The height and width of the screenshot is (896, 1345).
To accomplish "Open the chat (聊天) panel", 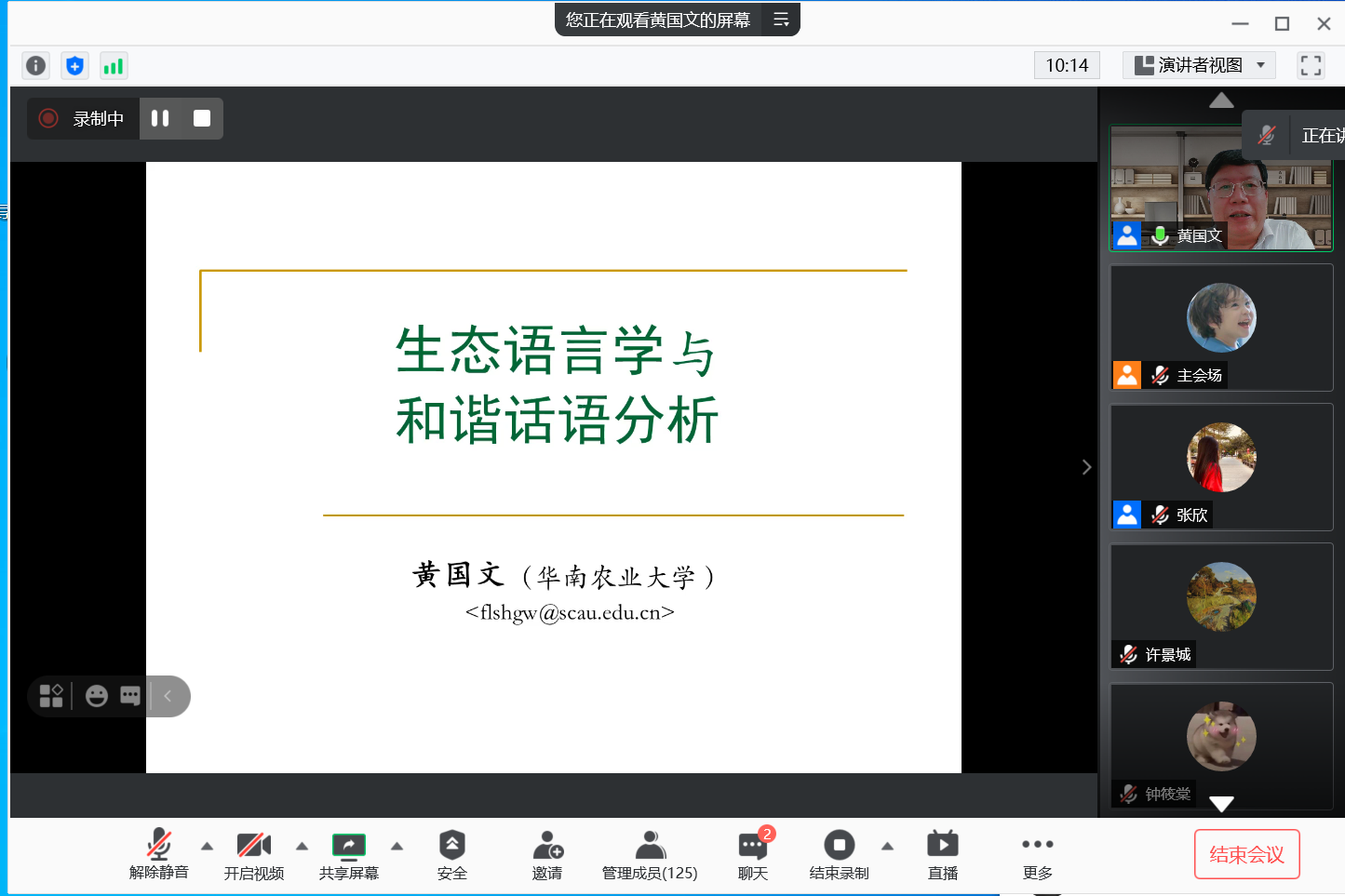I will 752,854.
